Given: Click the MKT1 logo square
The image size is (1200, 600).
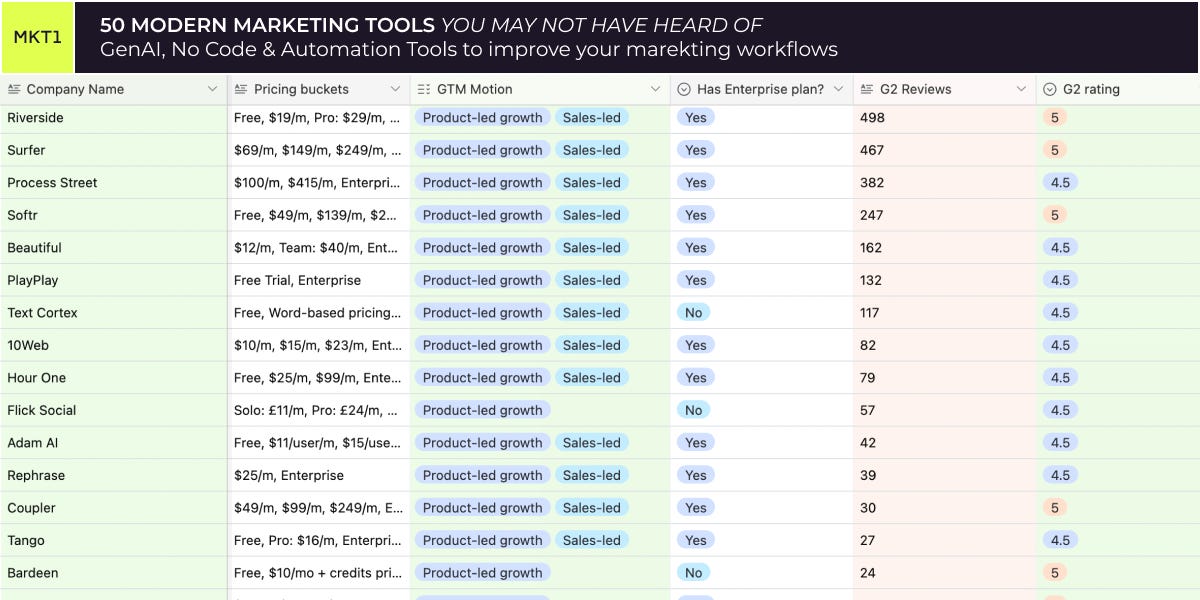Looking at the screenshot, I should (39, 38).
